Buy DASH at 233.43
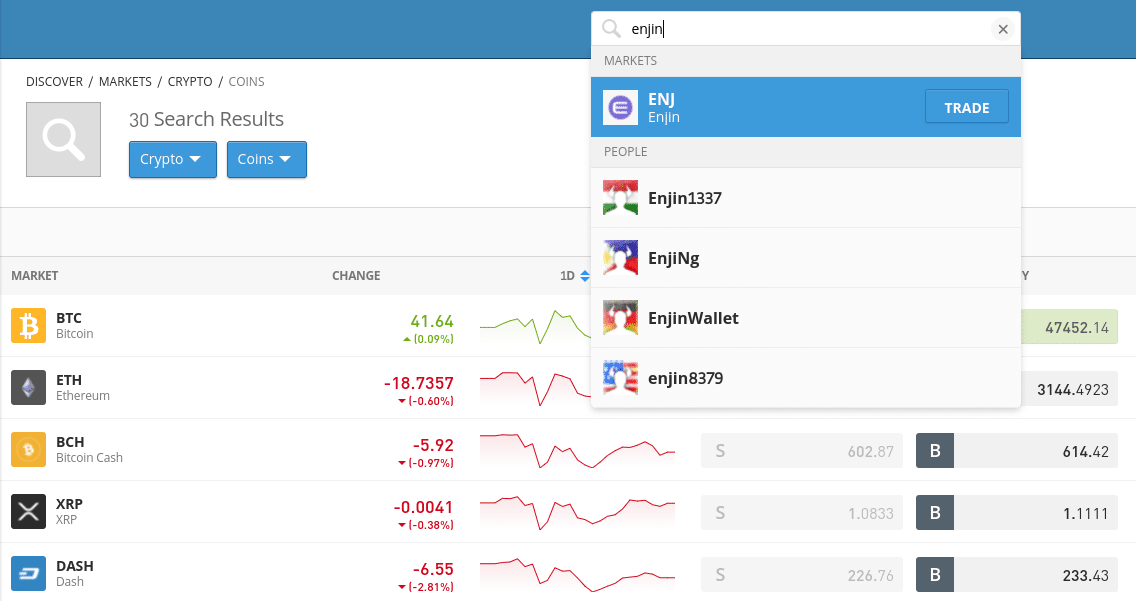 (x=1016, y=575)
